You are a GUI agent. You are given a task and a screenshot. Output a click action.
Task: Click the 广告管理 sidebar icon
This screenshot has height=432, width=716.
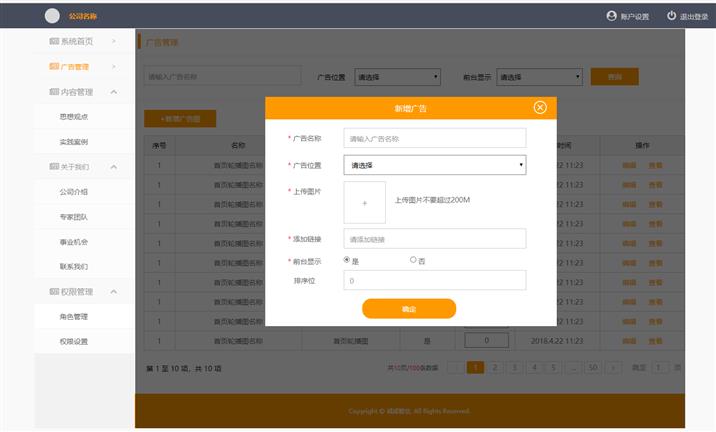pos(54,67)
